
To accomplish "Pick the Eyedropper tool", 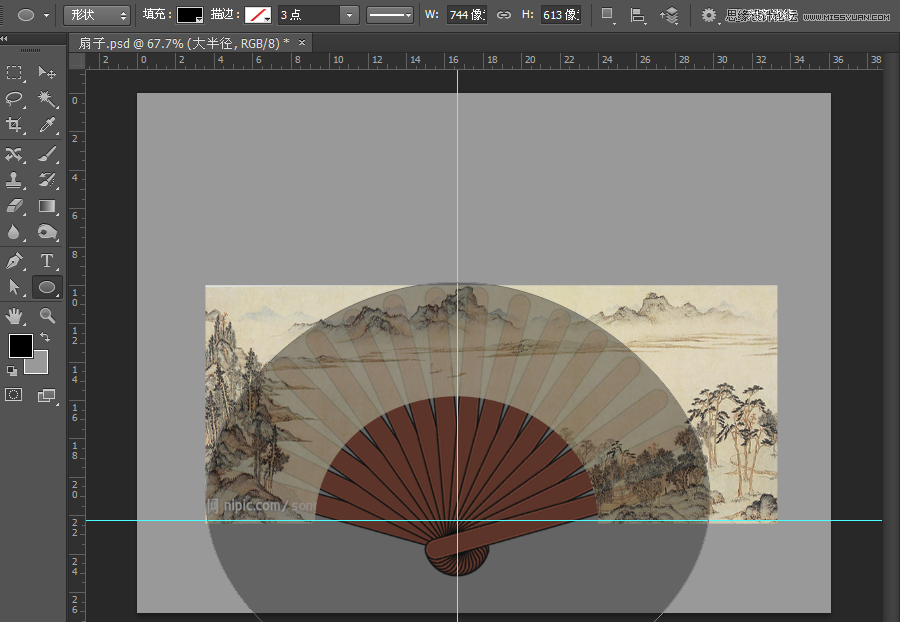I will (x=47, y=125).
